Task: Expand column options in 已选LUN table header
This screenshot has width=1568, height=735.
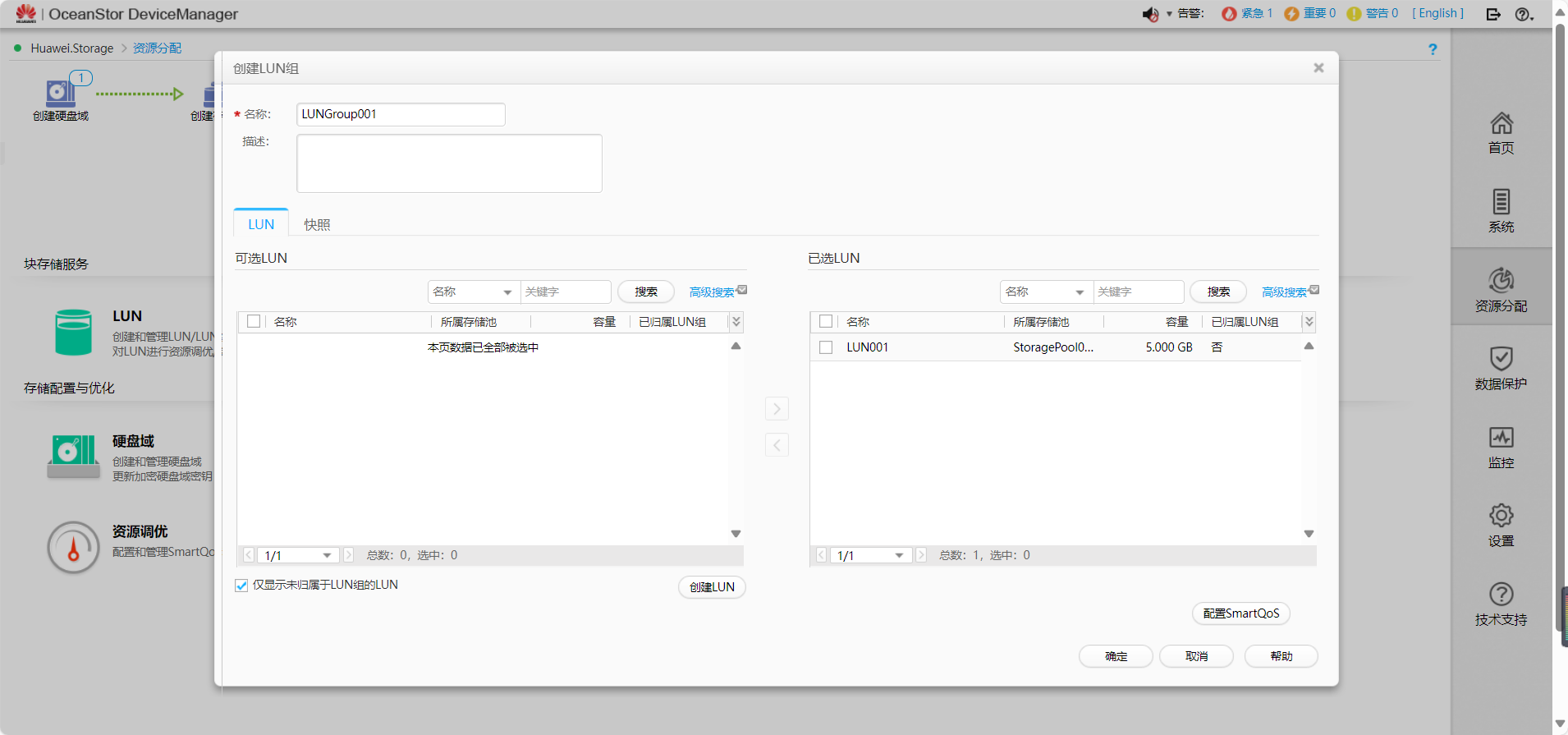Action: (x=1309, y=322)
